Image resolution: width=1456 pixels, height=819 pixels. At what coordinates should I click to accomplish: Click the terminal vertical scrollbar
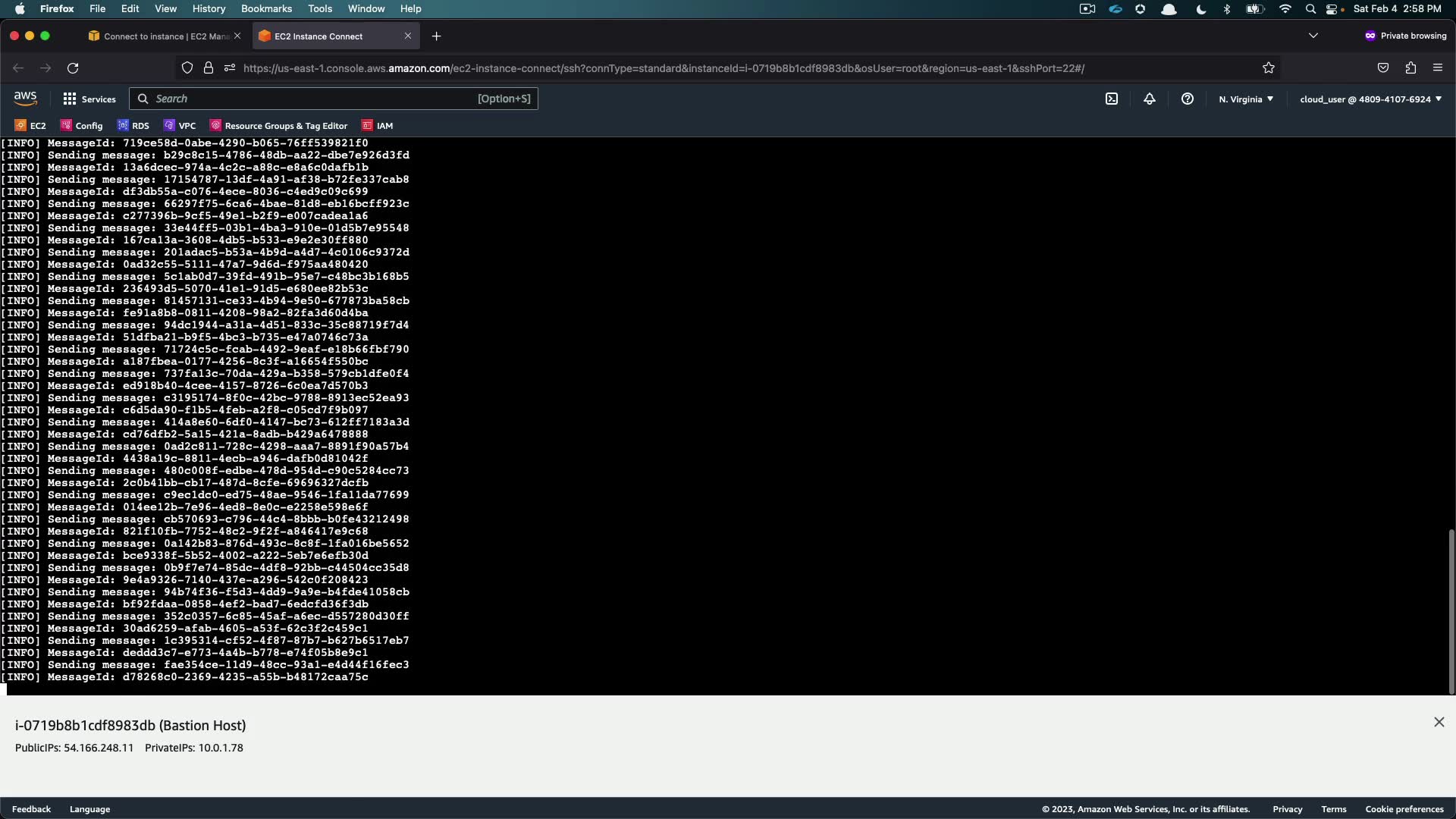click(1451, 610)
